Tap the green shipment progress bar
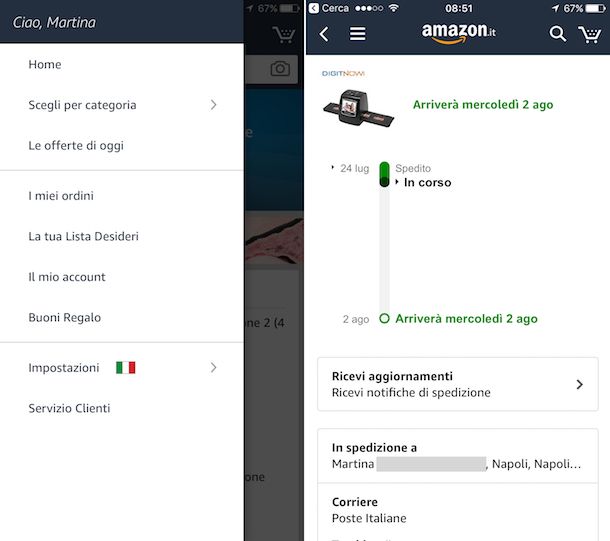Viewport: 610px width, 541px height. pos(384,174)
